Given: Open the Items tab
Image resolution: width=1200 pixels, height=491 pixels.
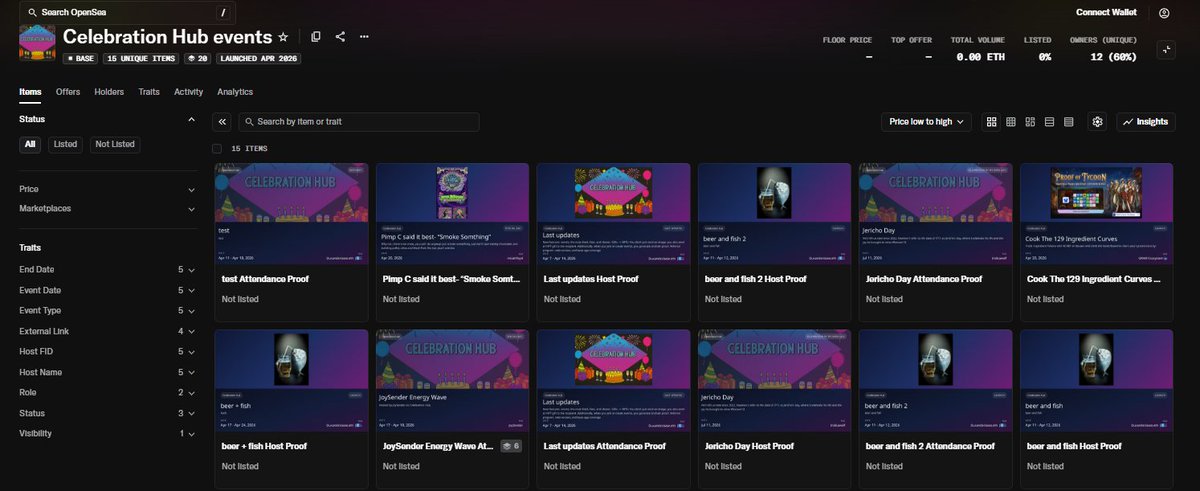Looking at the screenshot, I should 30,92.
